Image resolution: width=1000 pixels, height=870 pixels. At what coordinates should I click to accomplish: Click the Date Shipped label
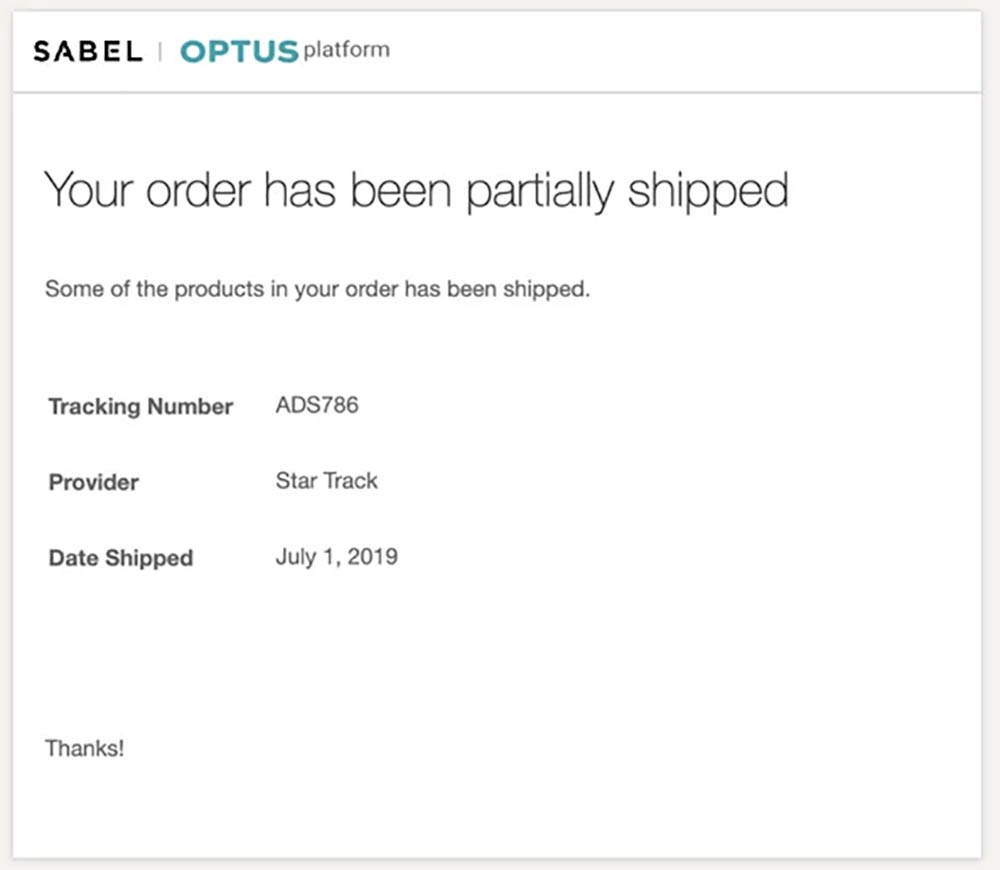click(121, 558)
